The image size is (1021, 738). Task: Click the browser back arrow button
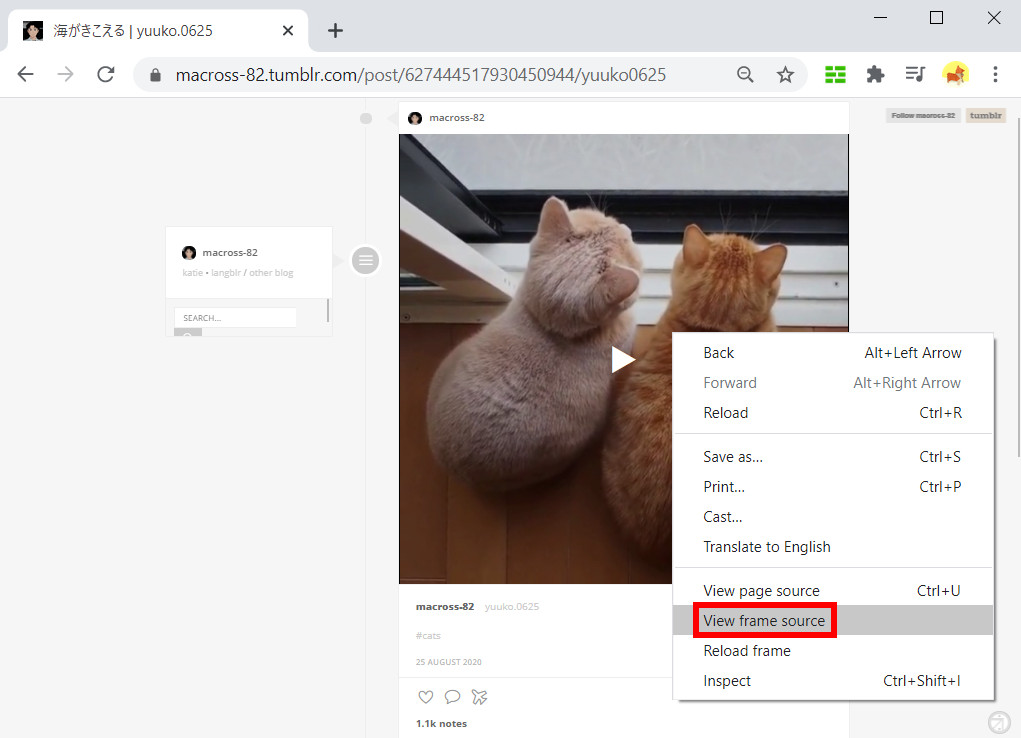click(26, 75)
